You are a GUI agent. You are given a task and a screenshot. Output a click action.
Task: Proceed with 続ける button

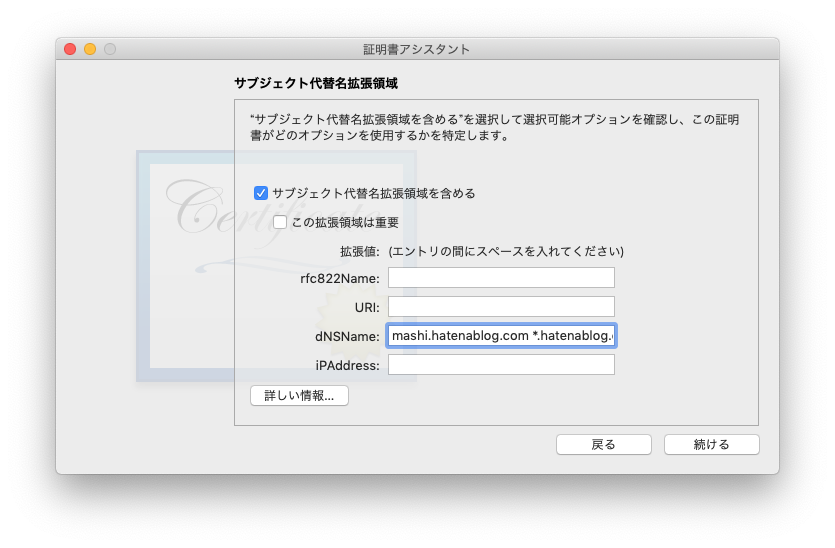click(711, 445)
